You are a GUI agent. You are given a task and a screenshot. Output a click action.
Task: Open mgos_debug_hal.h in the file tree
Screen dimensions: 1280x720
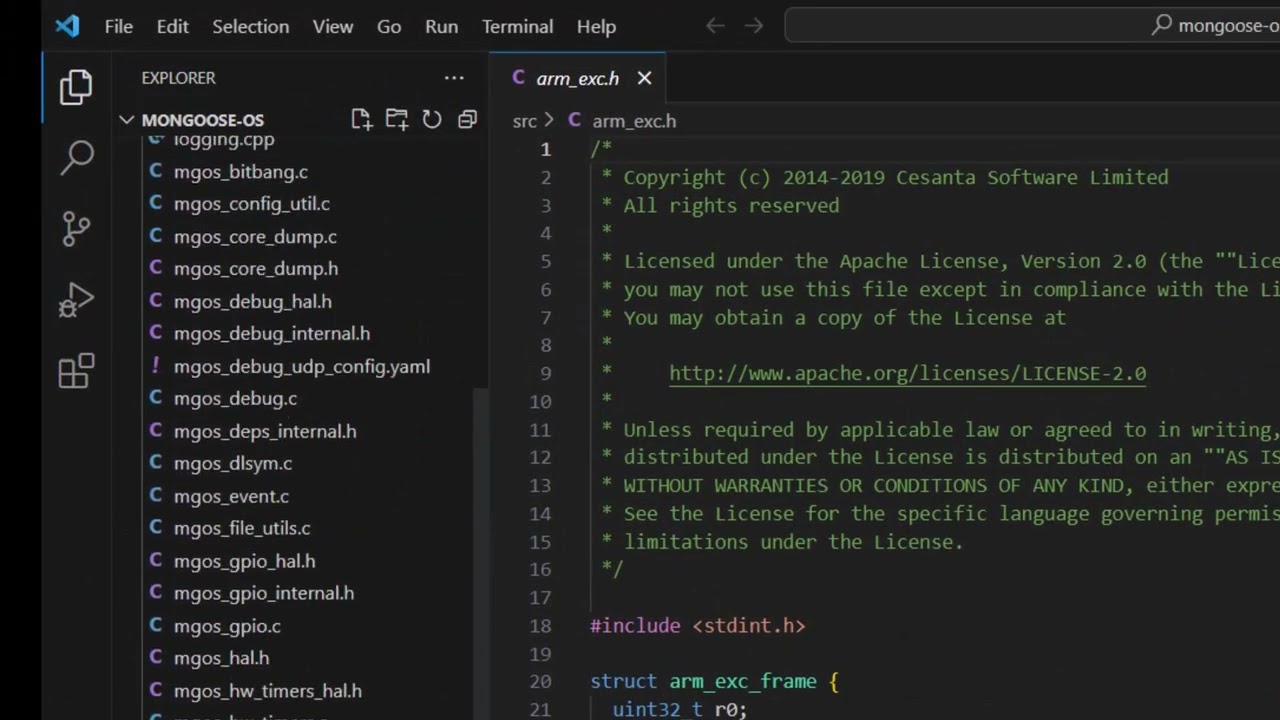pos(253,301)
